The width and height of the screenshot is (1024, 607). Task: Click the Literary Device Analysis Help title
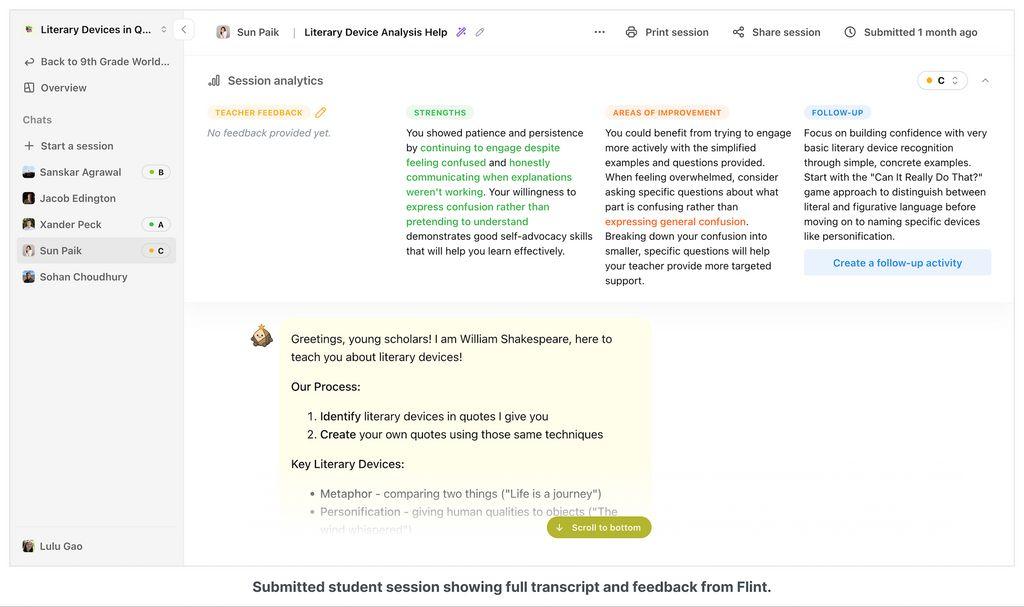point(376,32)
